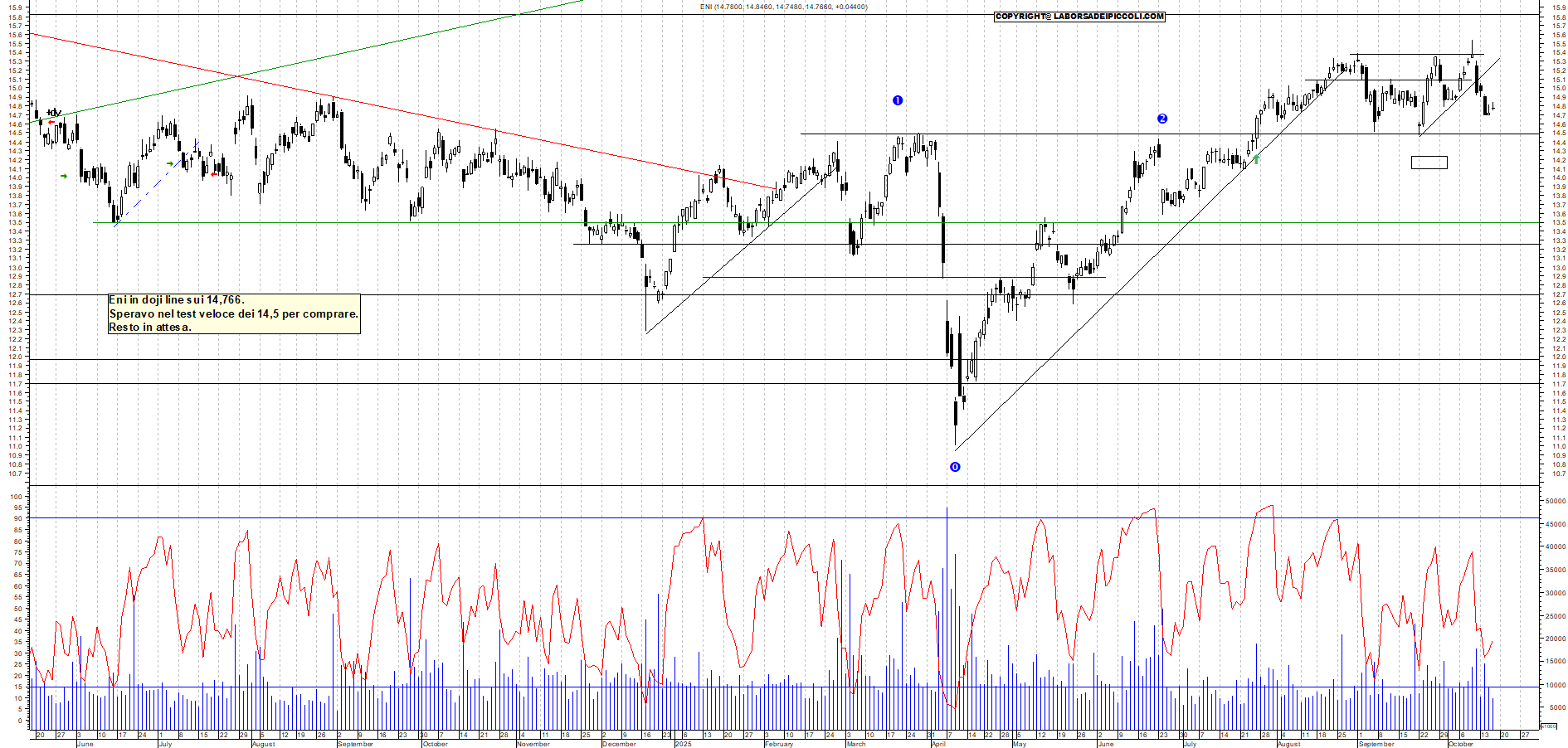Click the April label on the time axis
The width and height of the screenshot is (1568, 748).
pos(938,744)
